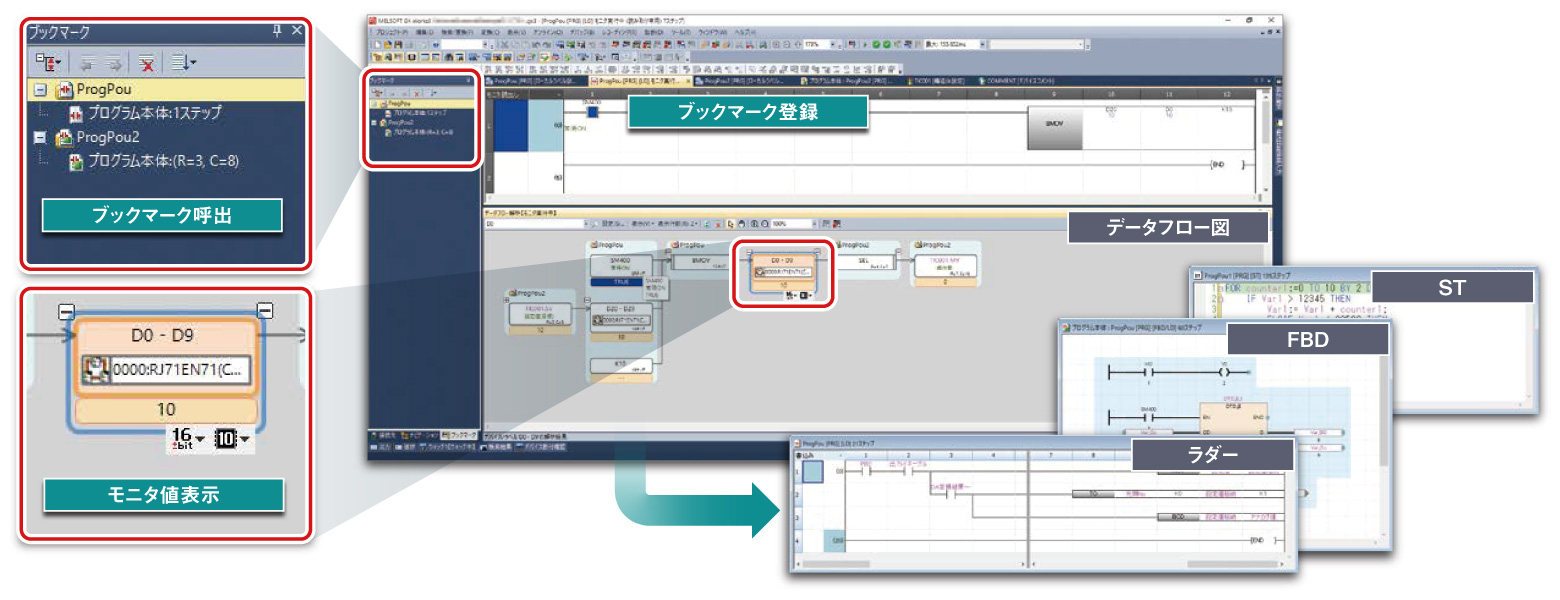This screenshot has height=600, width=1560.
Task: Open the 16bit display format dropdown
Action: (186, 439)
